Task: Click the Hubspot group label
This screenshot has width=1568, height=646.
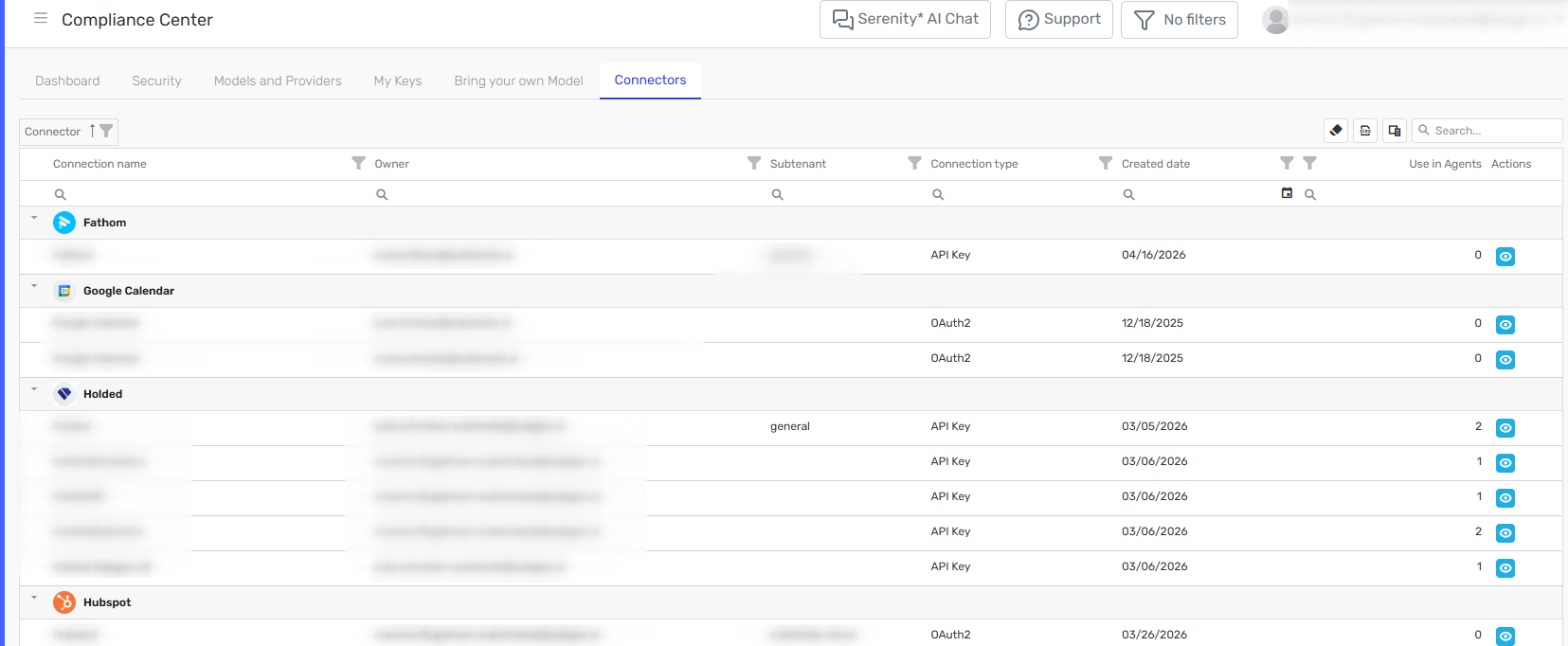Action: tap(107, 602)
